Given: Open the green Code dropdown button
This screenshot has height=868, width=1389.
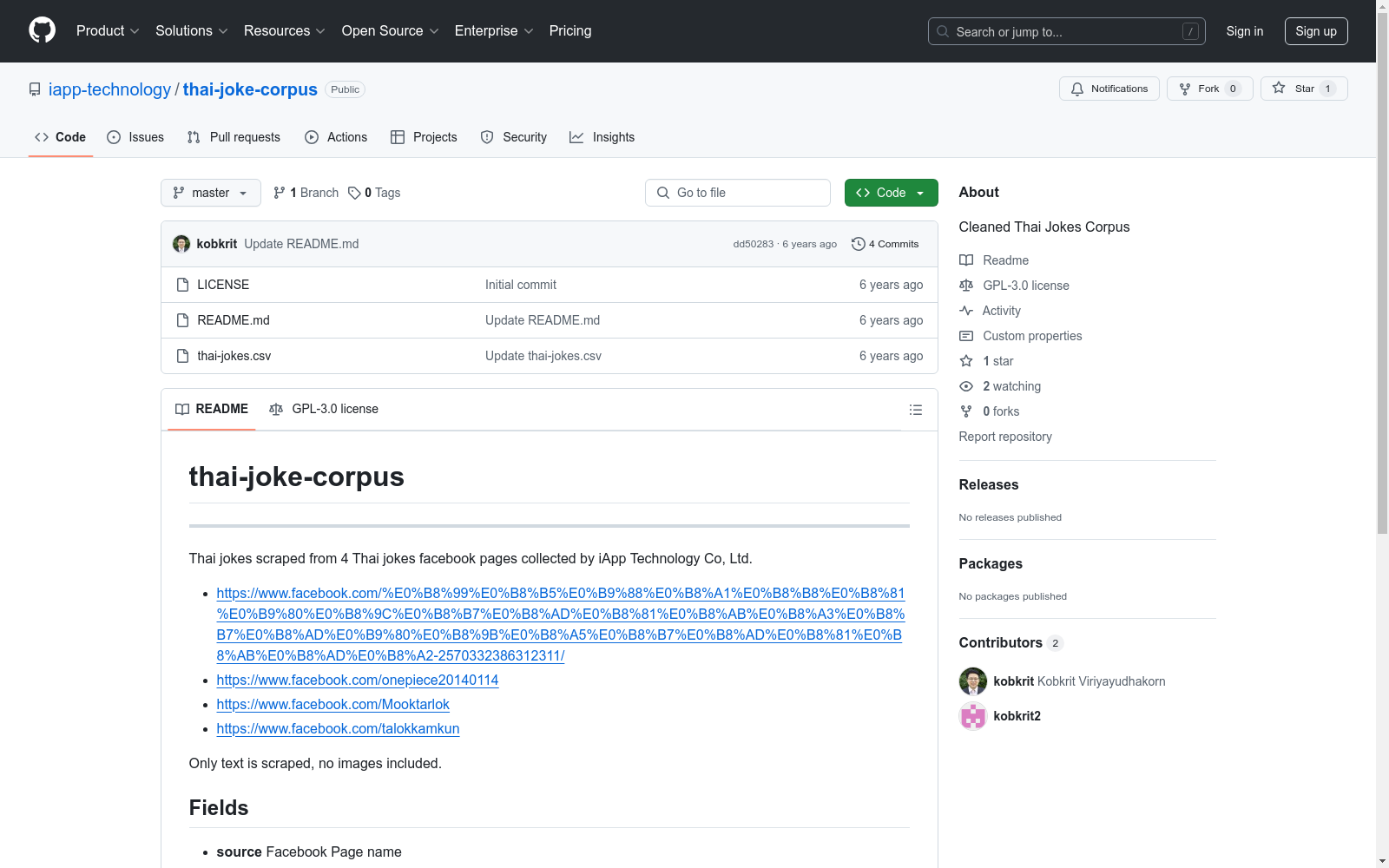Looking at the screenshot, I should pyautogui.click(x=891, y=193).
